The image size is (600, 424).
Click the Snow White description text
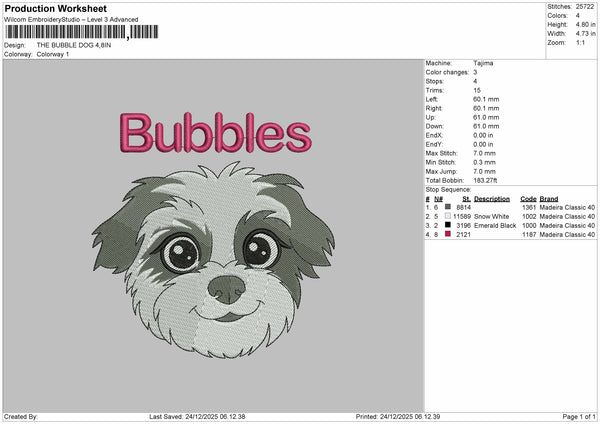tap(491, 217)
